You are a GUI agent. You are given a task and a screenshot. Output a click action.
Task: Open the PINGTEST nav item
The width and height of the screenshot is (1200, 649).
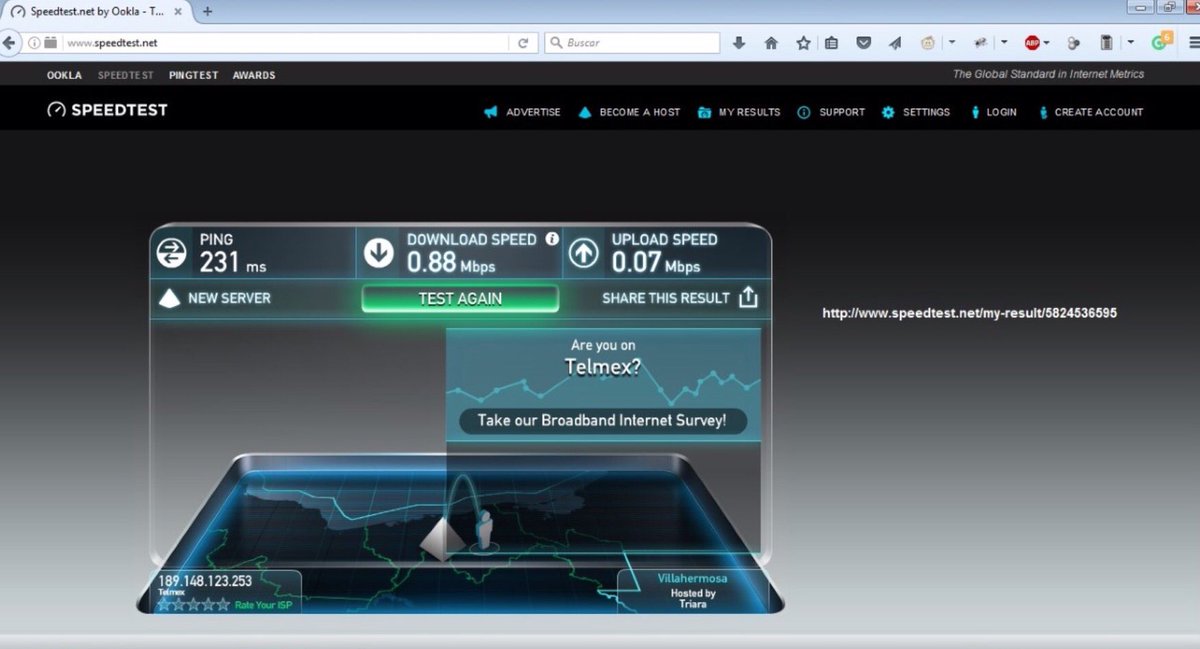tap(194, 75)
